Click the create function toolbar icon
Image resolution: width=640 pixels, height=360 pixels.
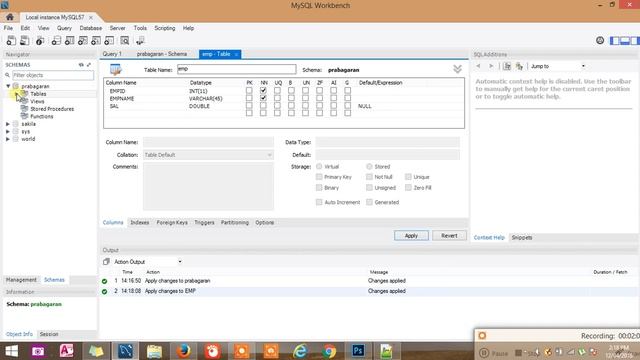(109, 40)
